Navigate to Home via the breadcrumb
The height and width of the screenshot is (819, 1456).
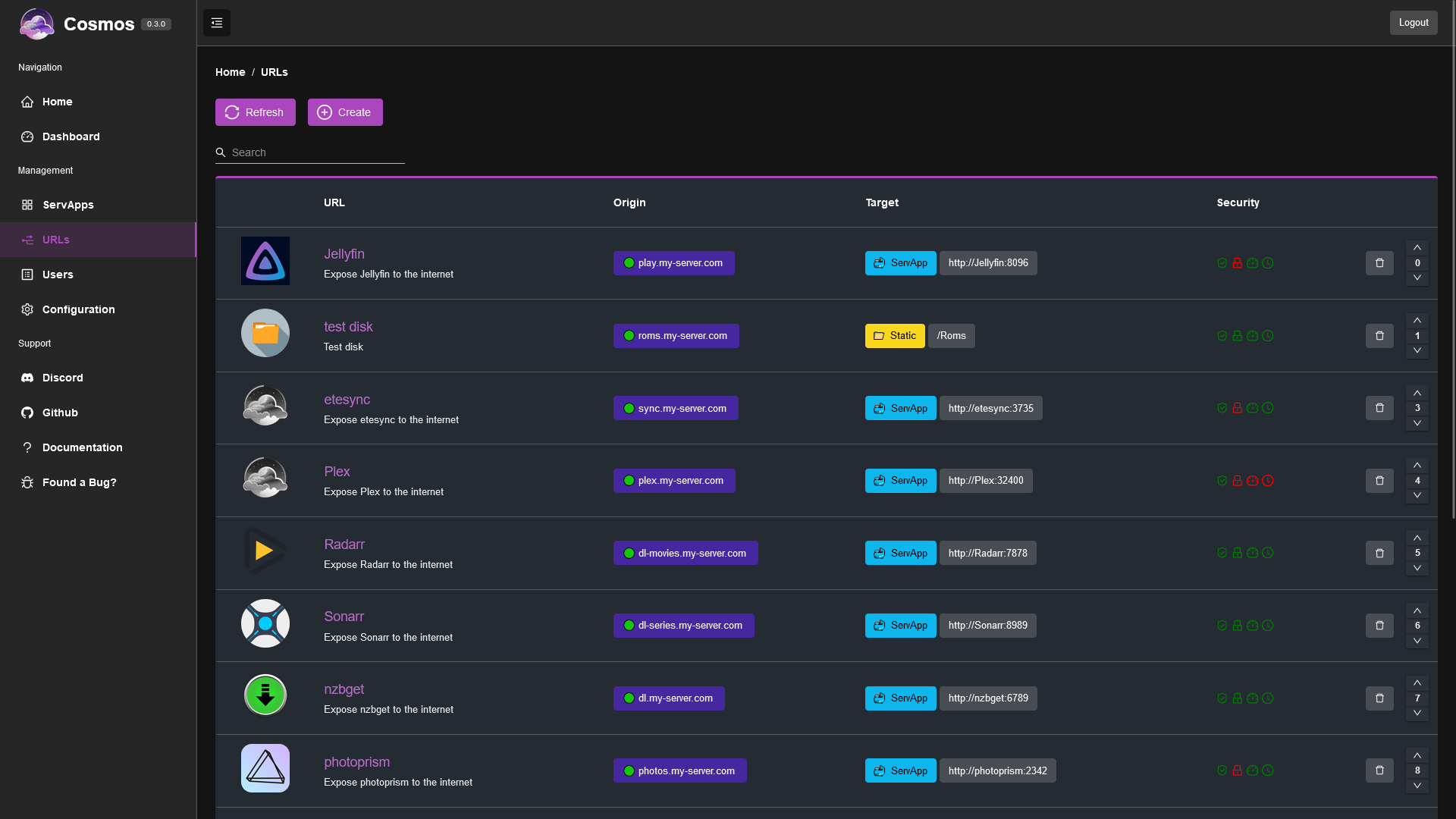click(x=230, y=72)
